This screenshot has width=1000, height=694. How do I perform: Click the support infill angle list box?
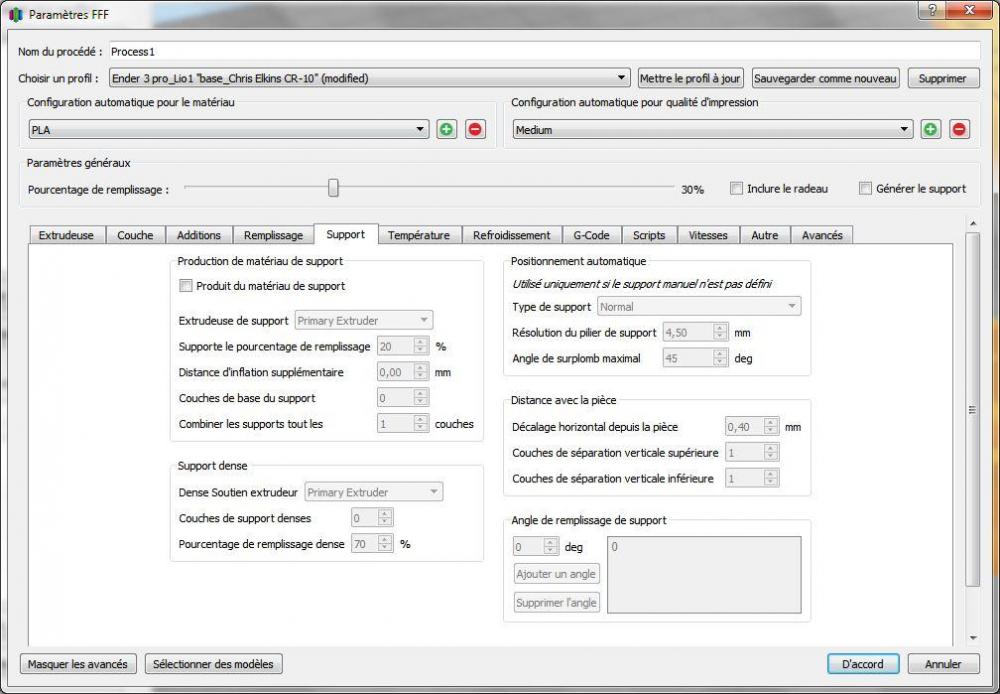pyautogui.click(x=704, y=575)
